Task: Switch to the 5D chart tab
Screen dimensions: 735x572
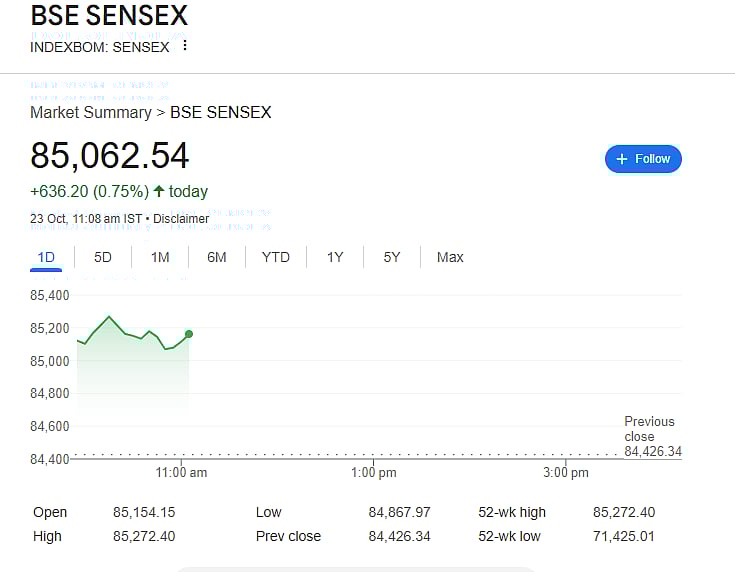Action: [x=103, y=258]
